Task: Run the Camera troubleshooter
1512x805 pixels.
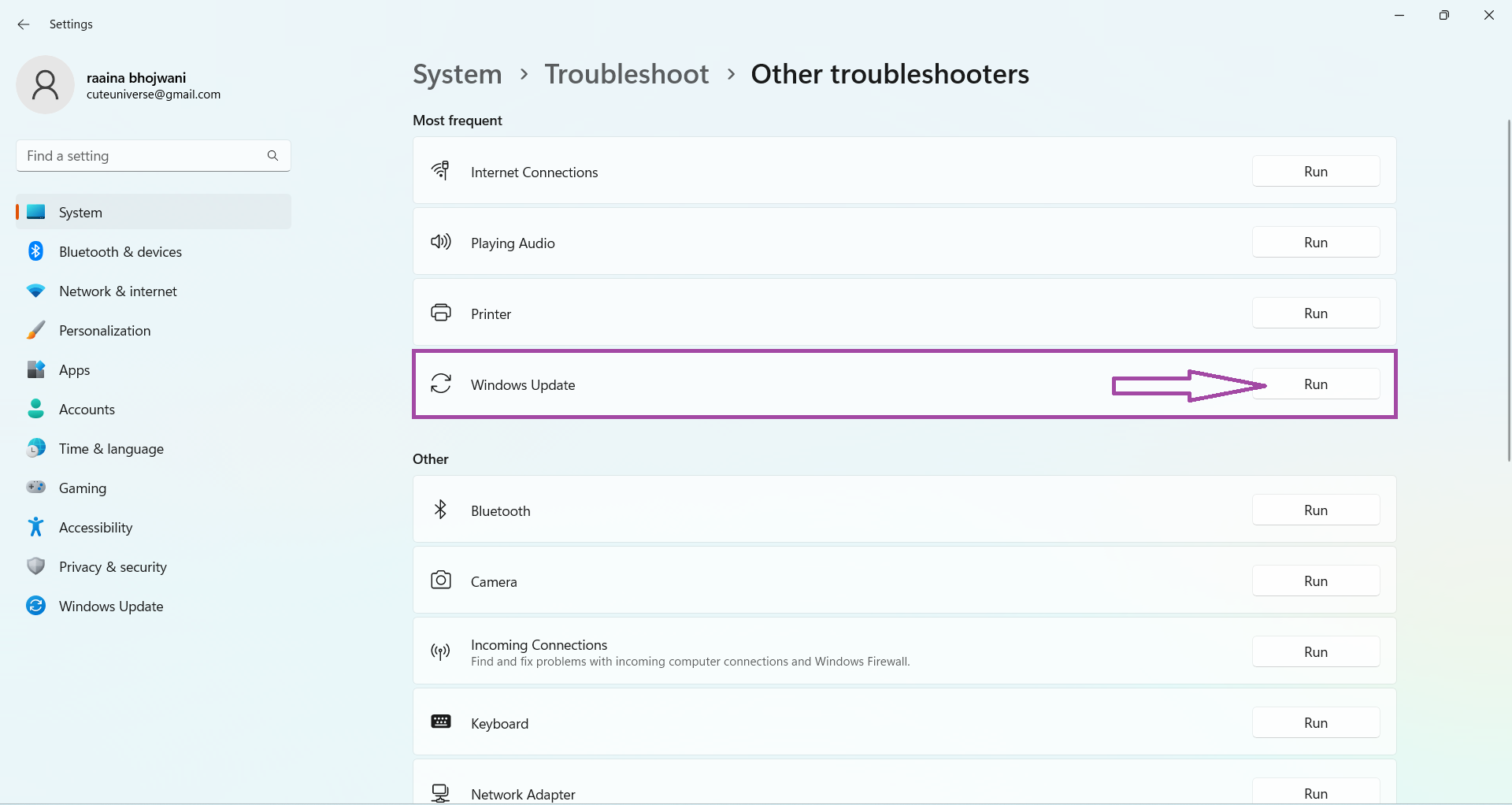Action: [1315, 581]
